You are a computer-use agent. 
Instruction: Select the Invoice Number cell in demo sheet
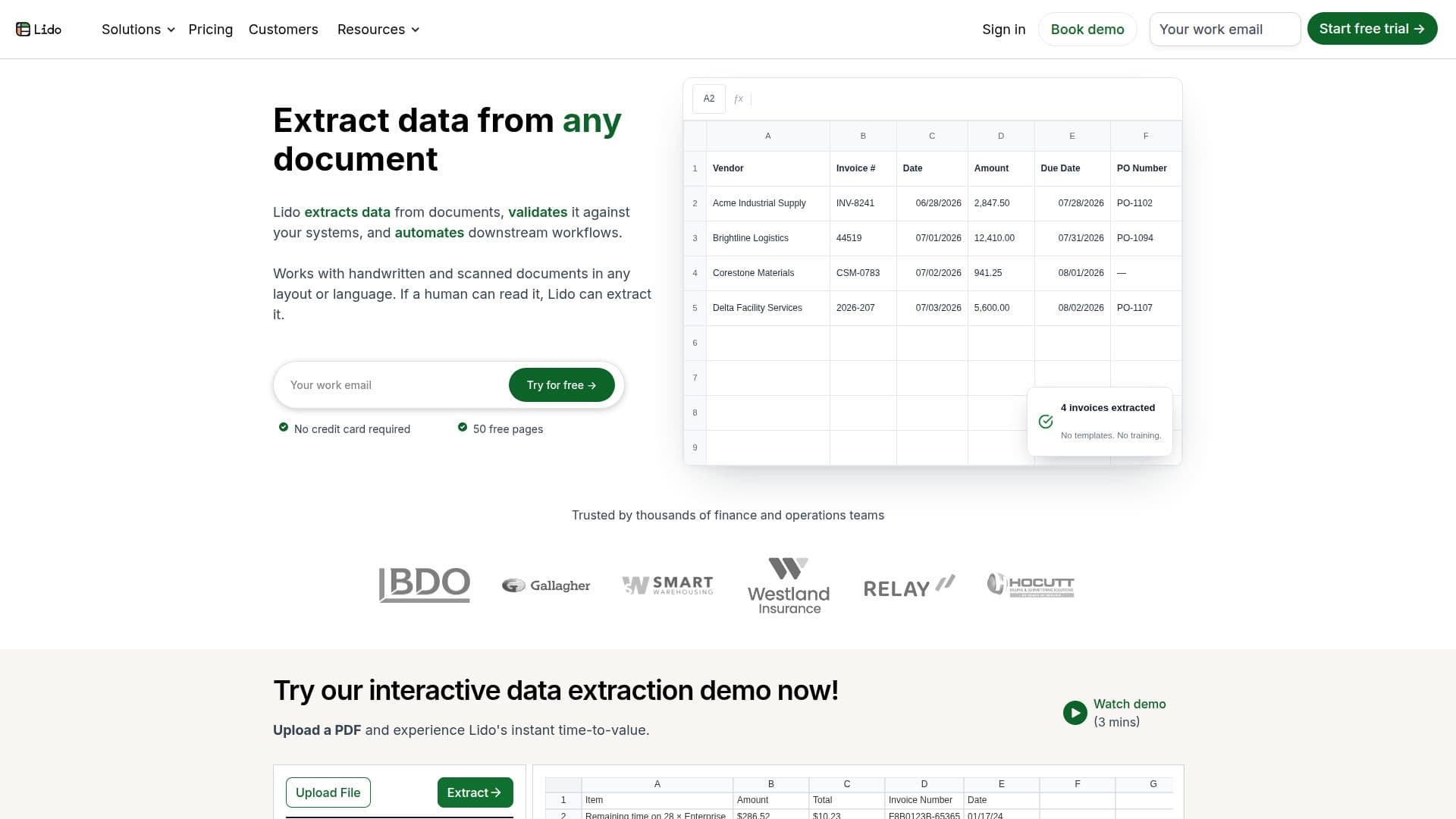924,800
